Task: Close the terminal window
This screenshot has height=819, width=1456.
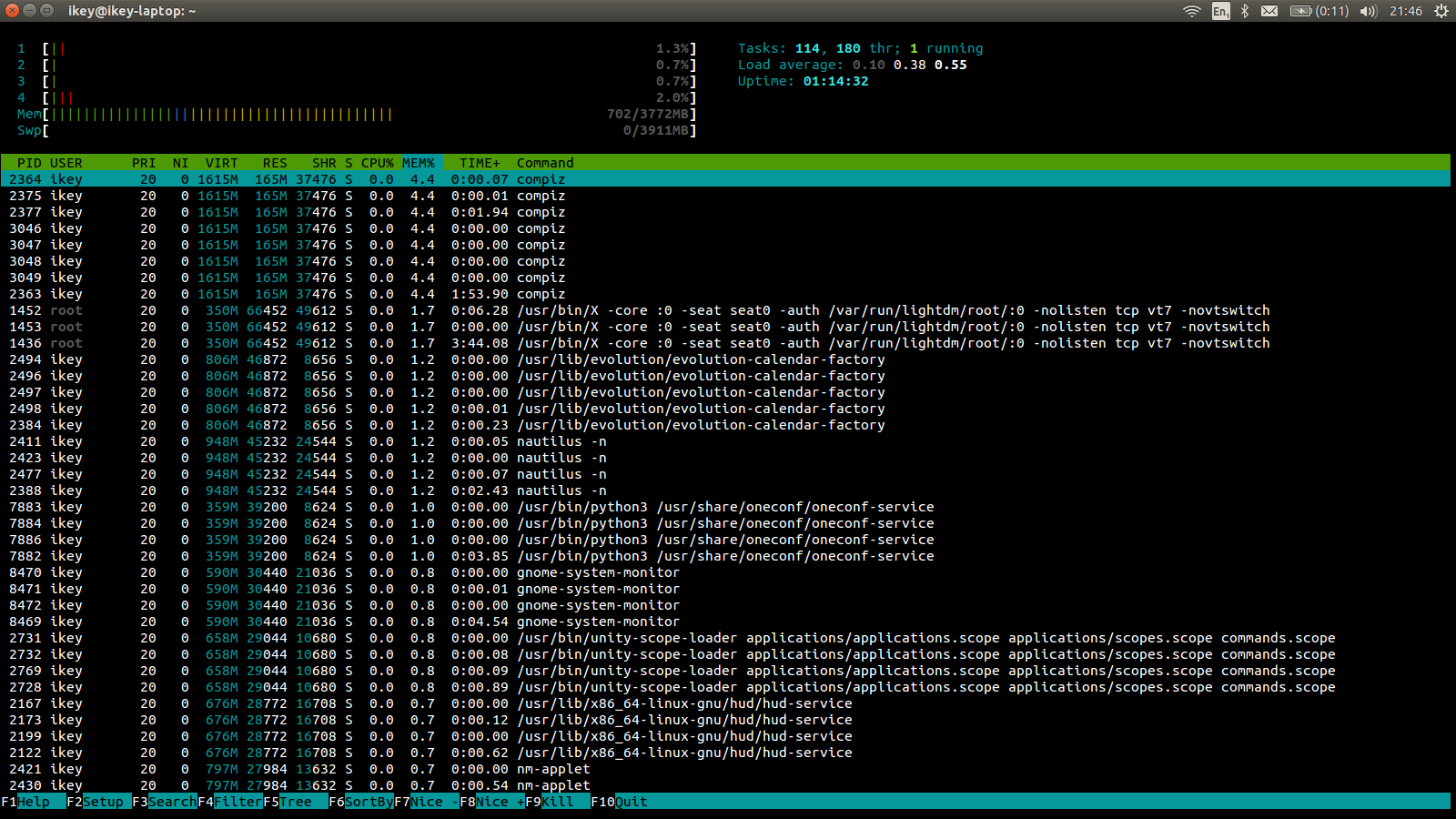Action: [12, 11]
